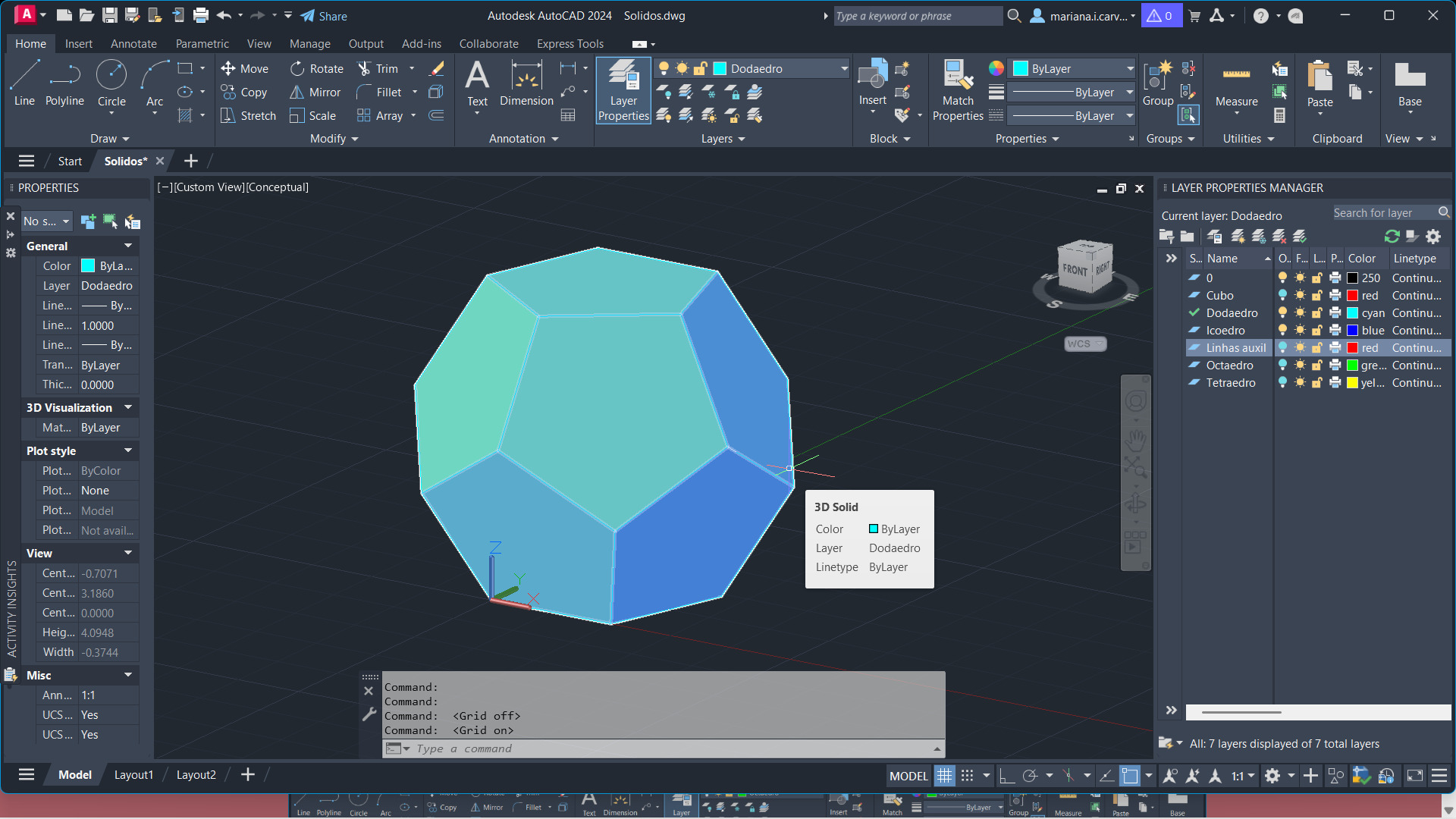Click the Rotate modify tool

coord(317,68)
